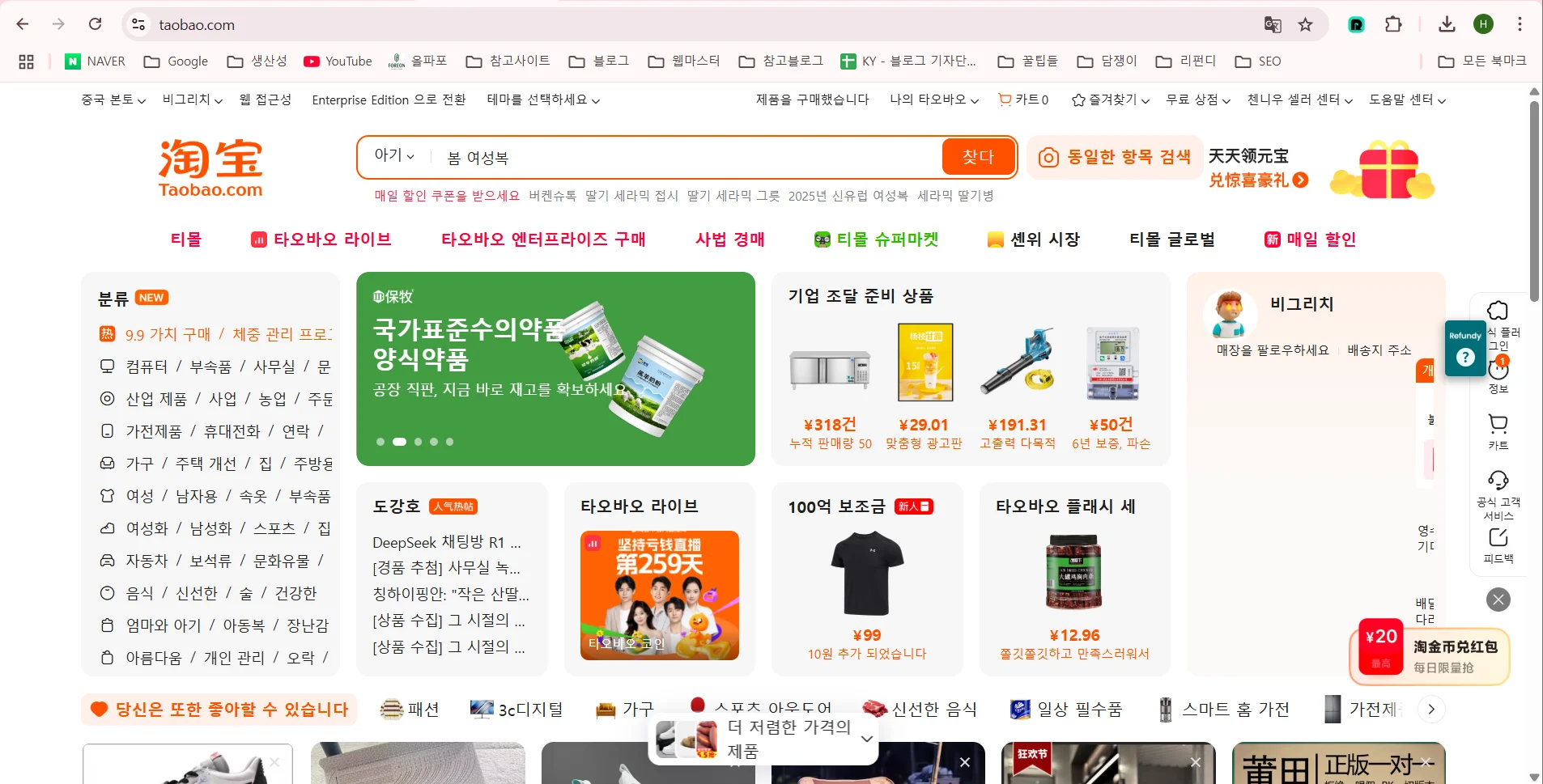Open the Google Translate icon in address bar
Image resolution: width=1543 pixels, height=784 pixels.
click(x=1273, y=24)
